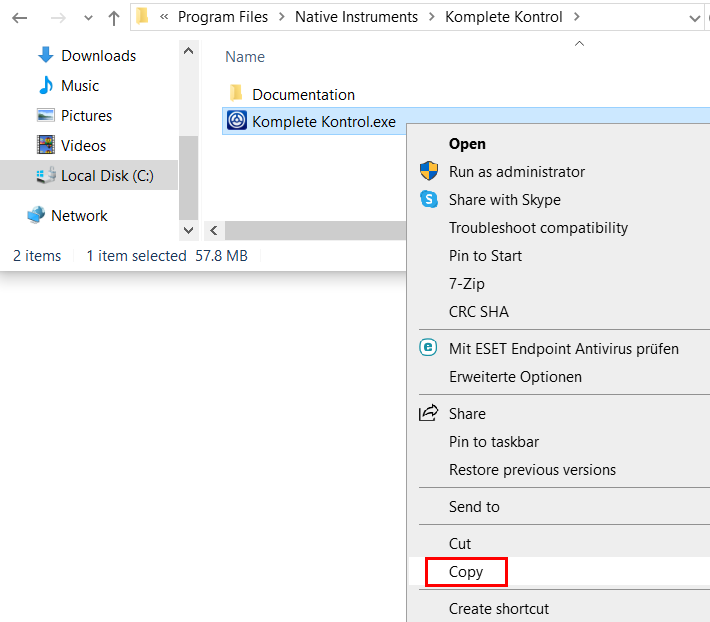Click the sort direction caret above columns
Image resolution: width=710 pixels, height=622 pixels.
(579, 43)
